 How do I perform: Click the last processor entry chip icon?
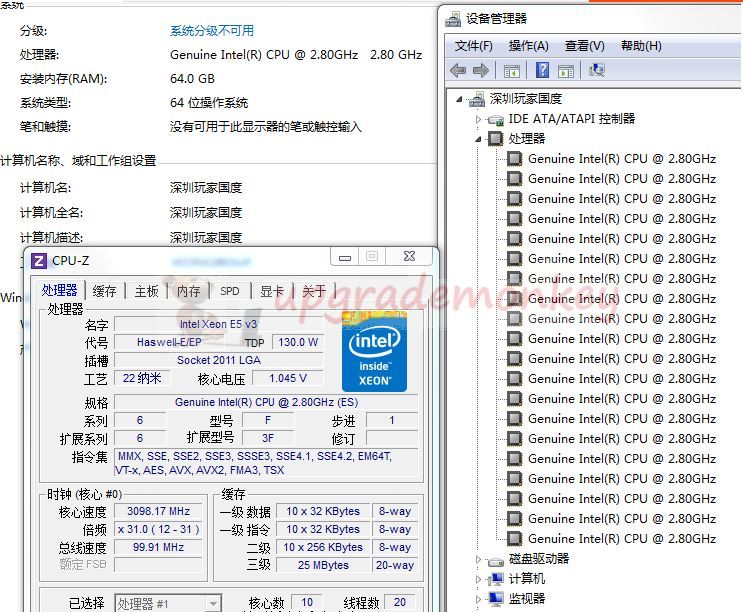515,539
